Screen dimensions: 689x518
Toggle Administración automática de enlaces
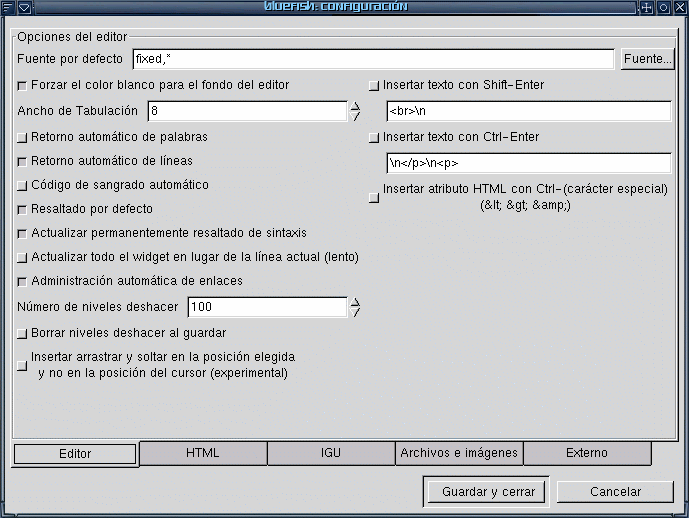pyautogui.click(x=23, y=282)
